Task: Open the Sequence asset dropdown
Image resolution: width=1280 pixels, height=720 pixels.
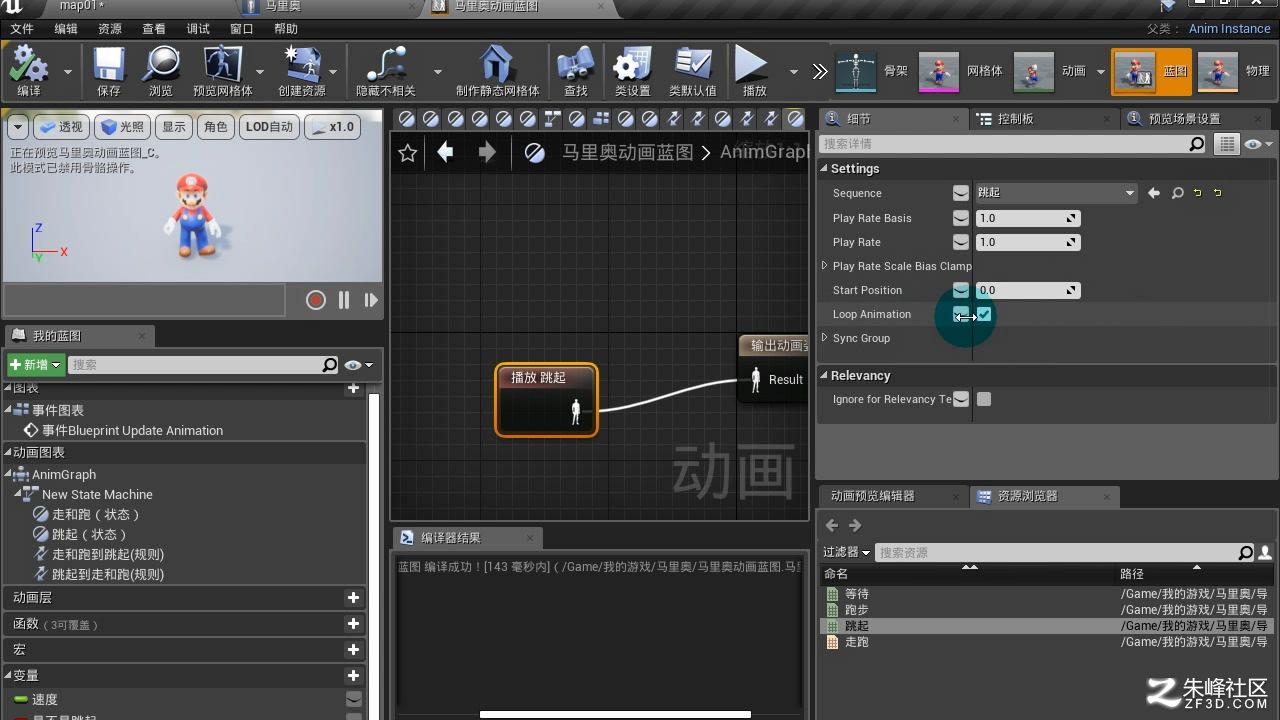Action: (1056, 193)
